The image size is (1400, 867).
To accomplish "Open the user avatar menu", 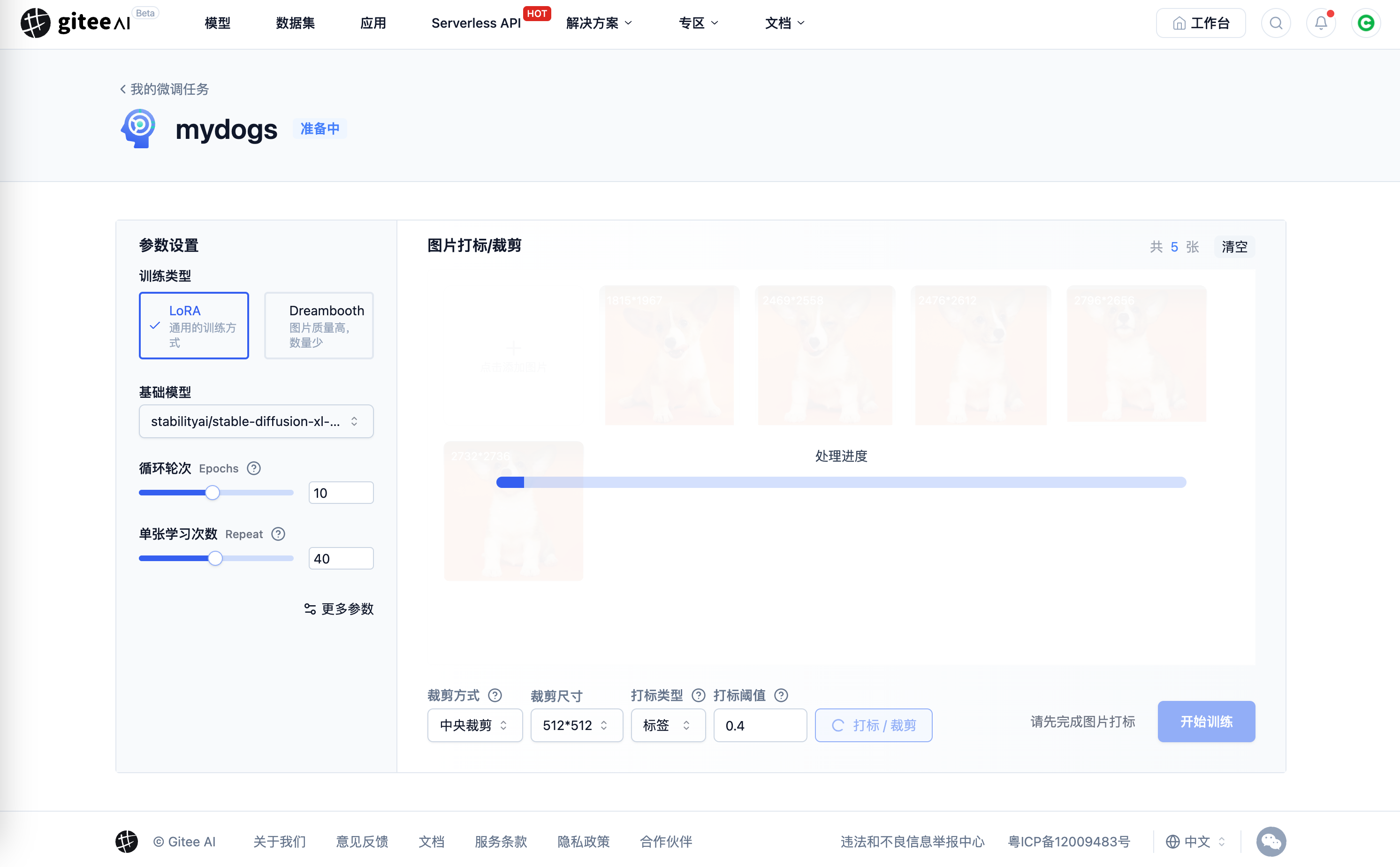I will [1366, 23].
